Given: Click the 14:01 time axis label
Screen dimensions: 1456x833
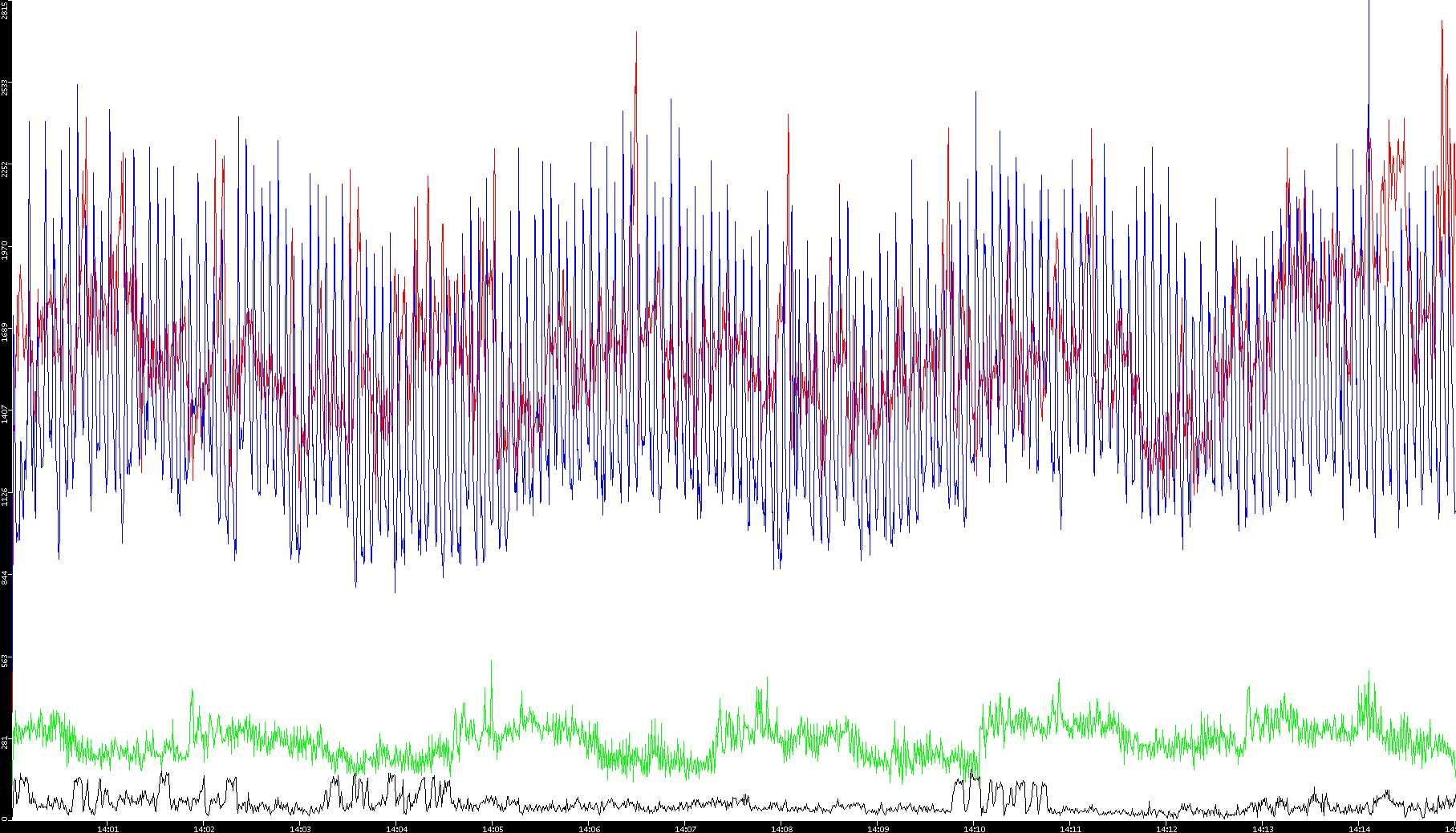Looking at the screenshot, I should pos(107,829).
